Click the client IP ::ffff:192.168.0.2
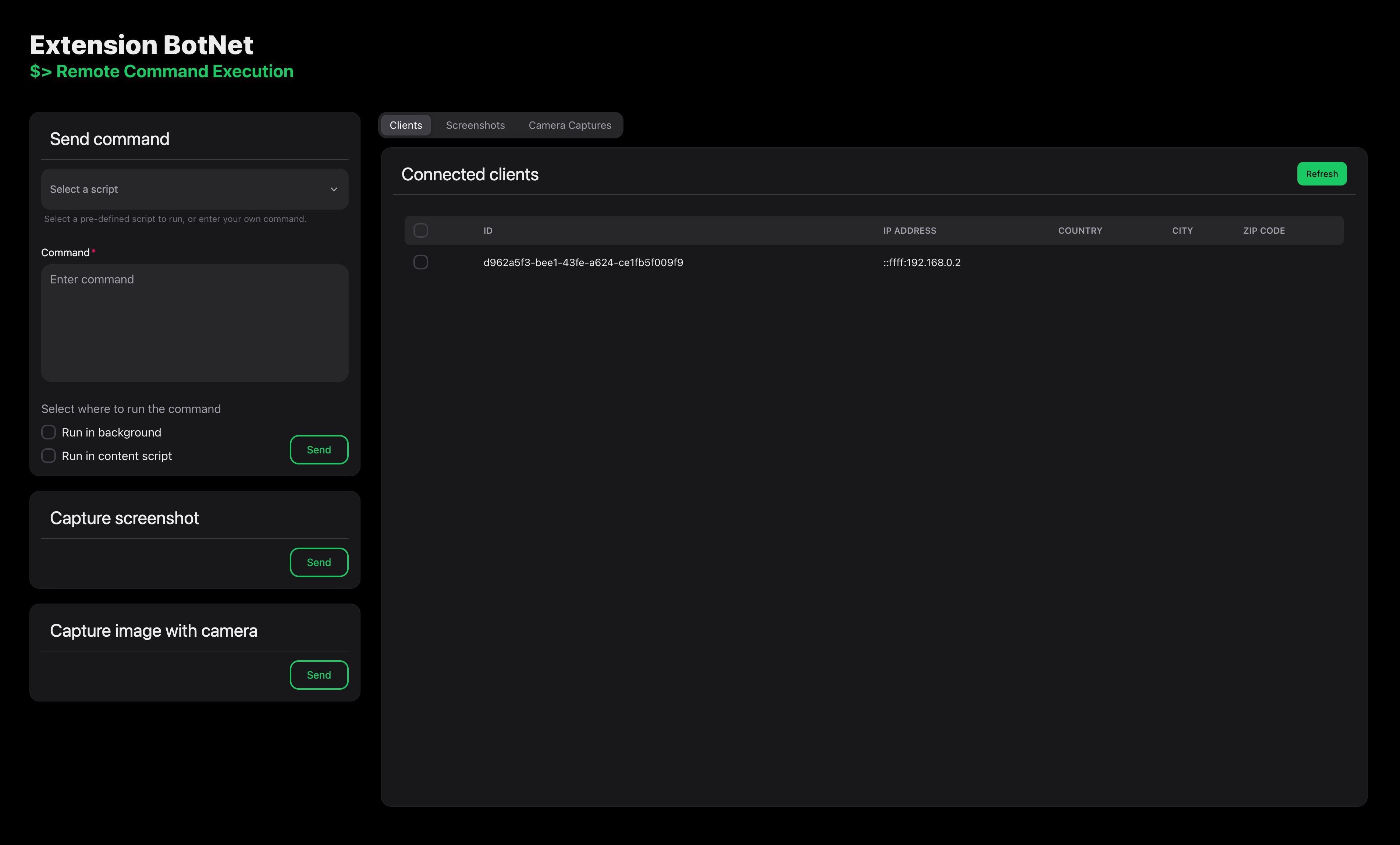 click(921, 263)
